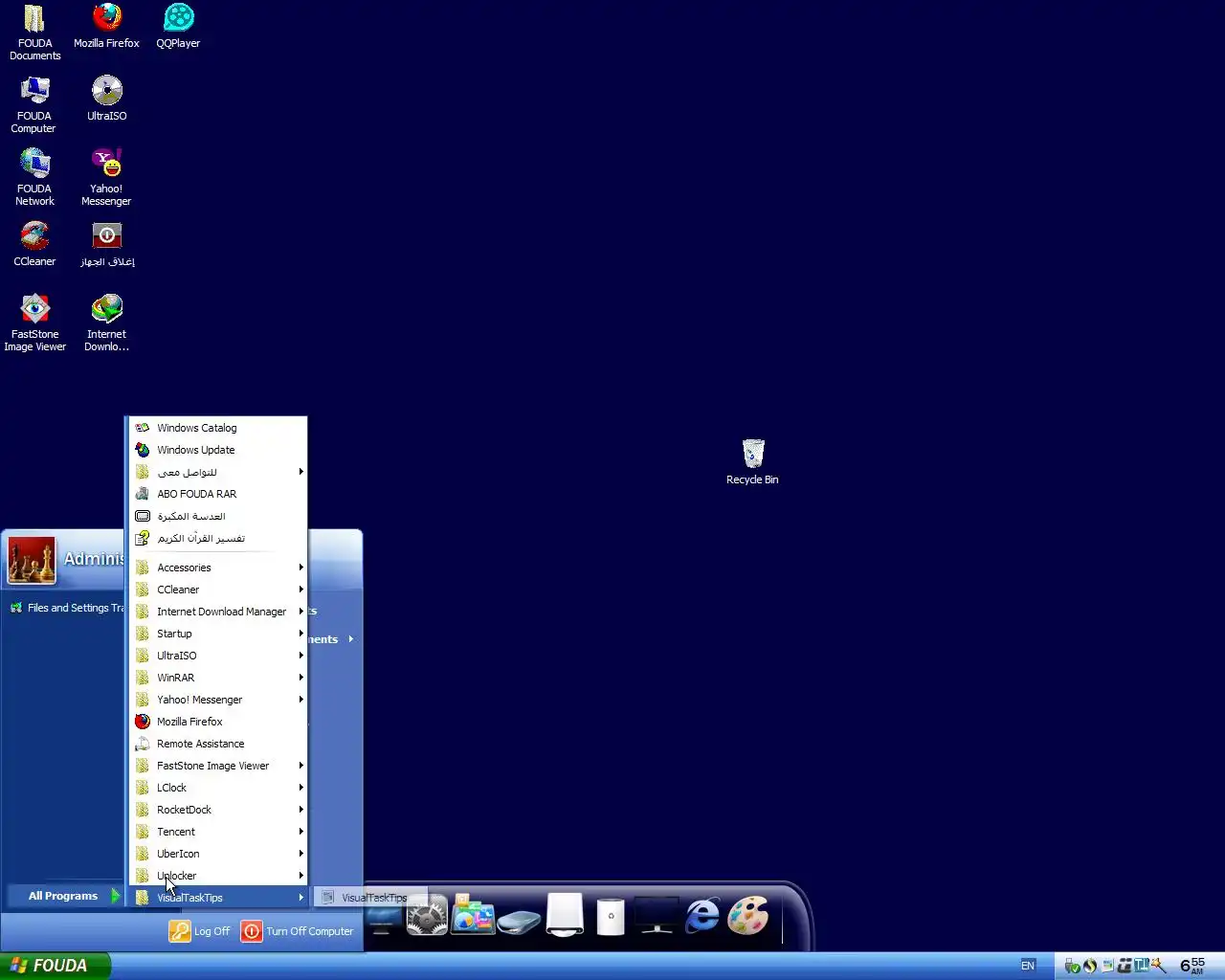Expand the WinRAR submenu arrow
This screenshot has height=980, width=1225.
(x=301, y=678)
